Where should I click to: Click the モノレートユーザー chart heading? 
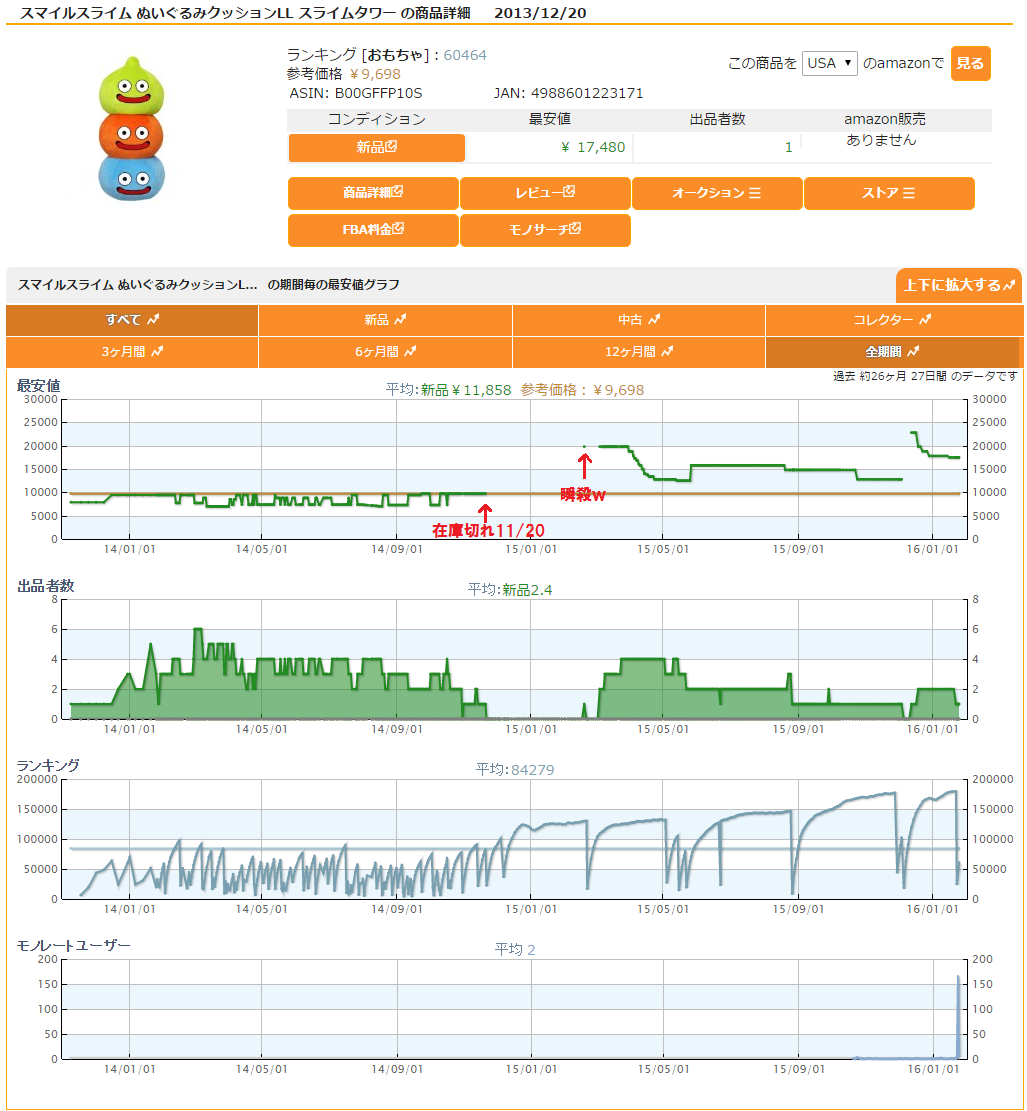pos(74,946)
